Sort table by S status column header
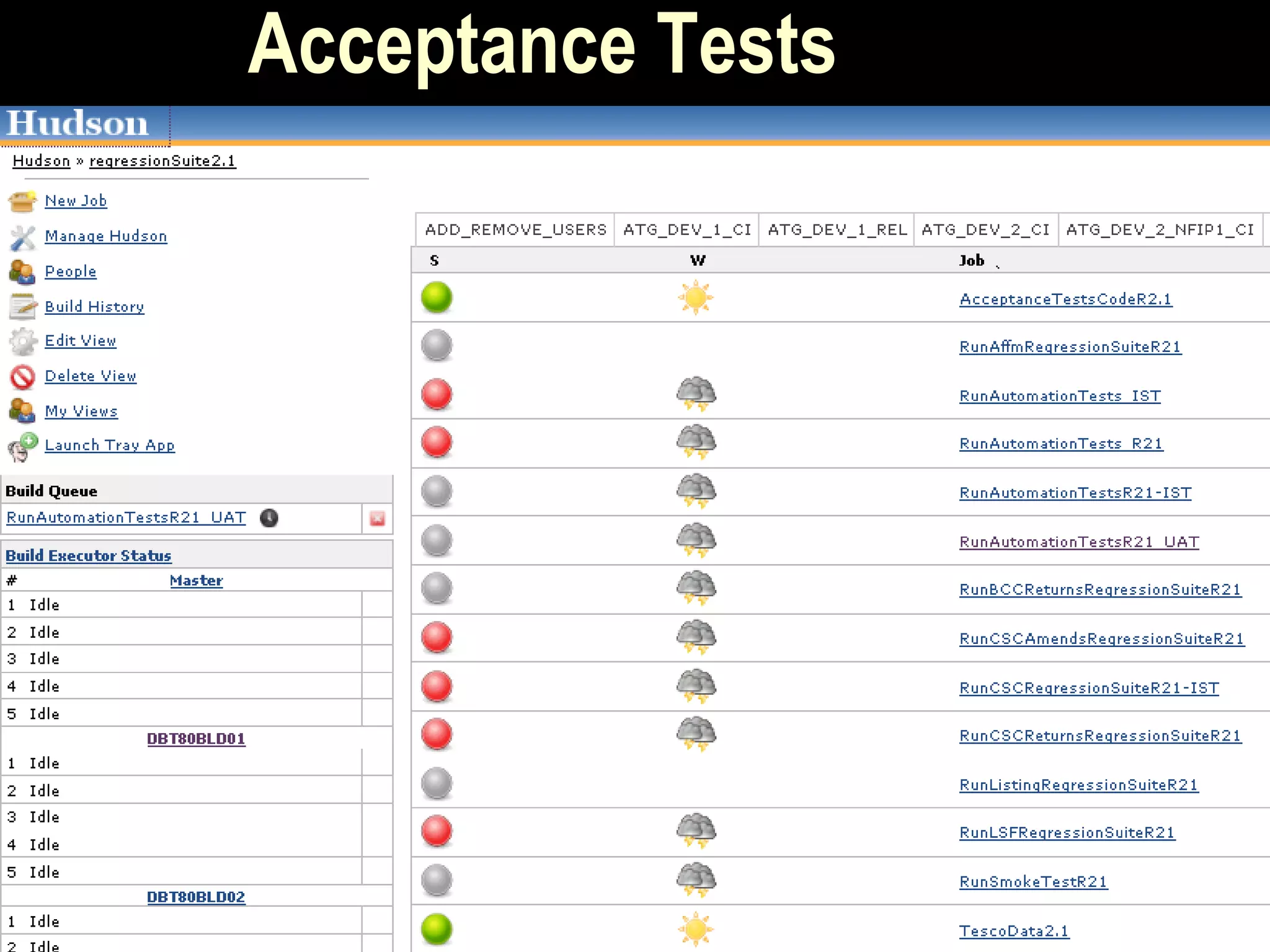Viewport: 1270px width, 952px height. [x=434, y=261]
